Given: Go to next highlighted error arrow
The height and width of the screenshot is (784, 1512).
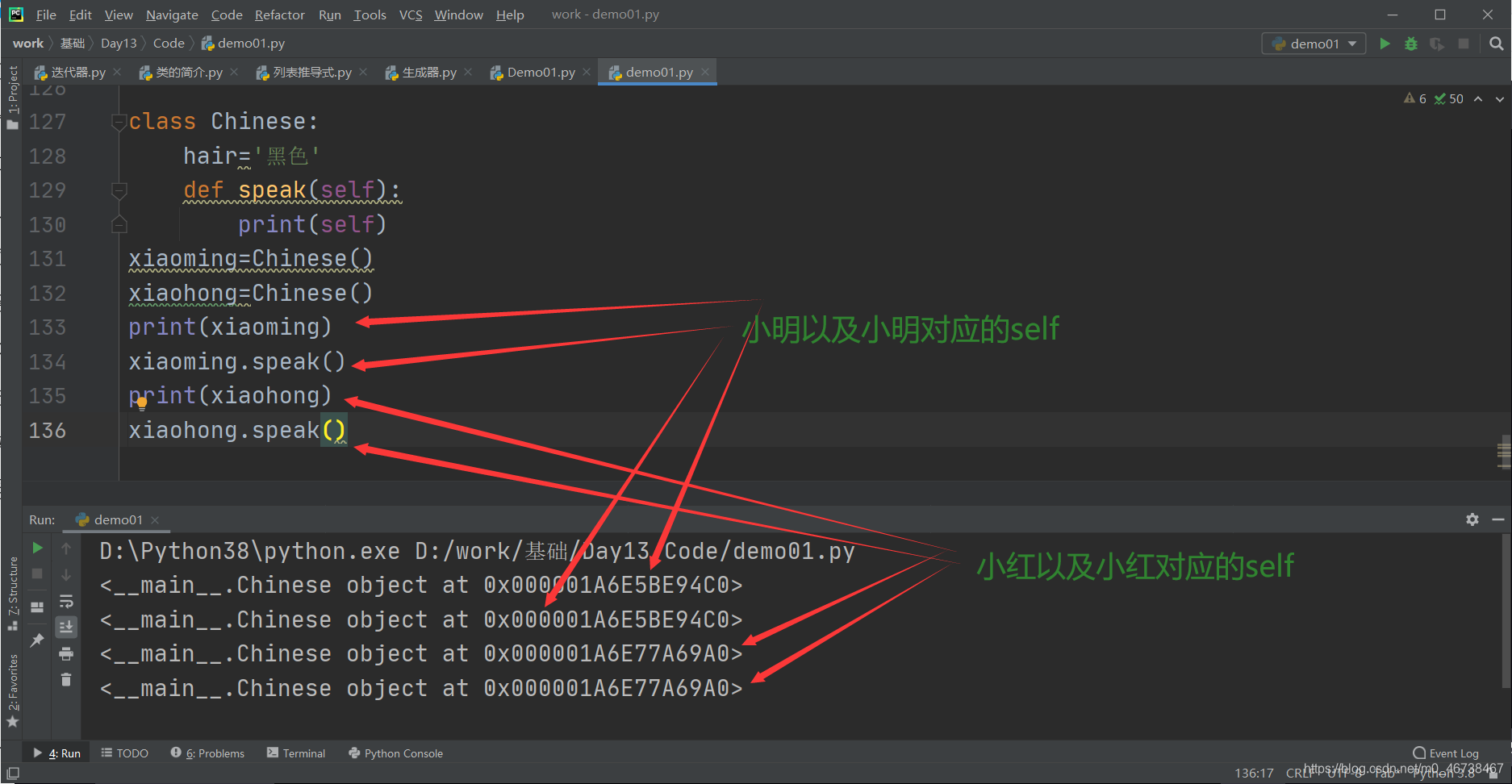Looking at the screenshot, I should point(1500,99).
